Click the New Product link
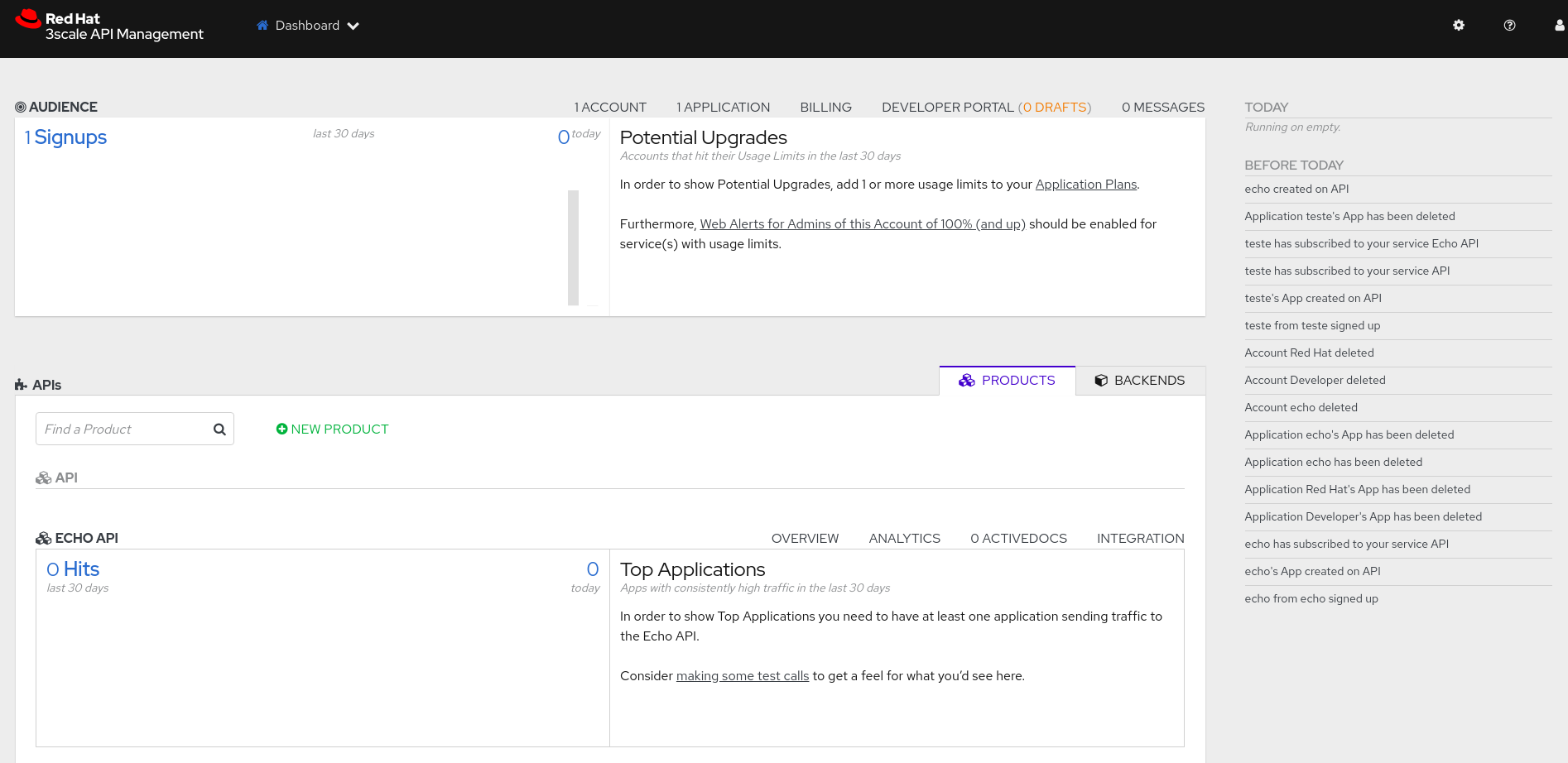The width and height of the screenshot is (1568, 763). [x=332, y=429]
